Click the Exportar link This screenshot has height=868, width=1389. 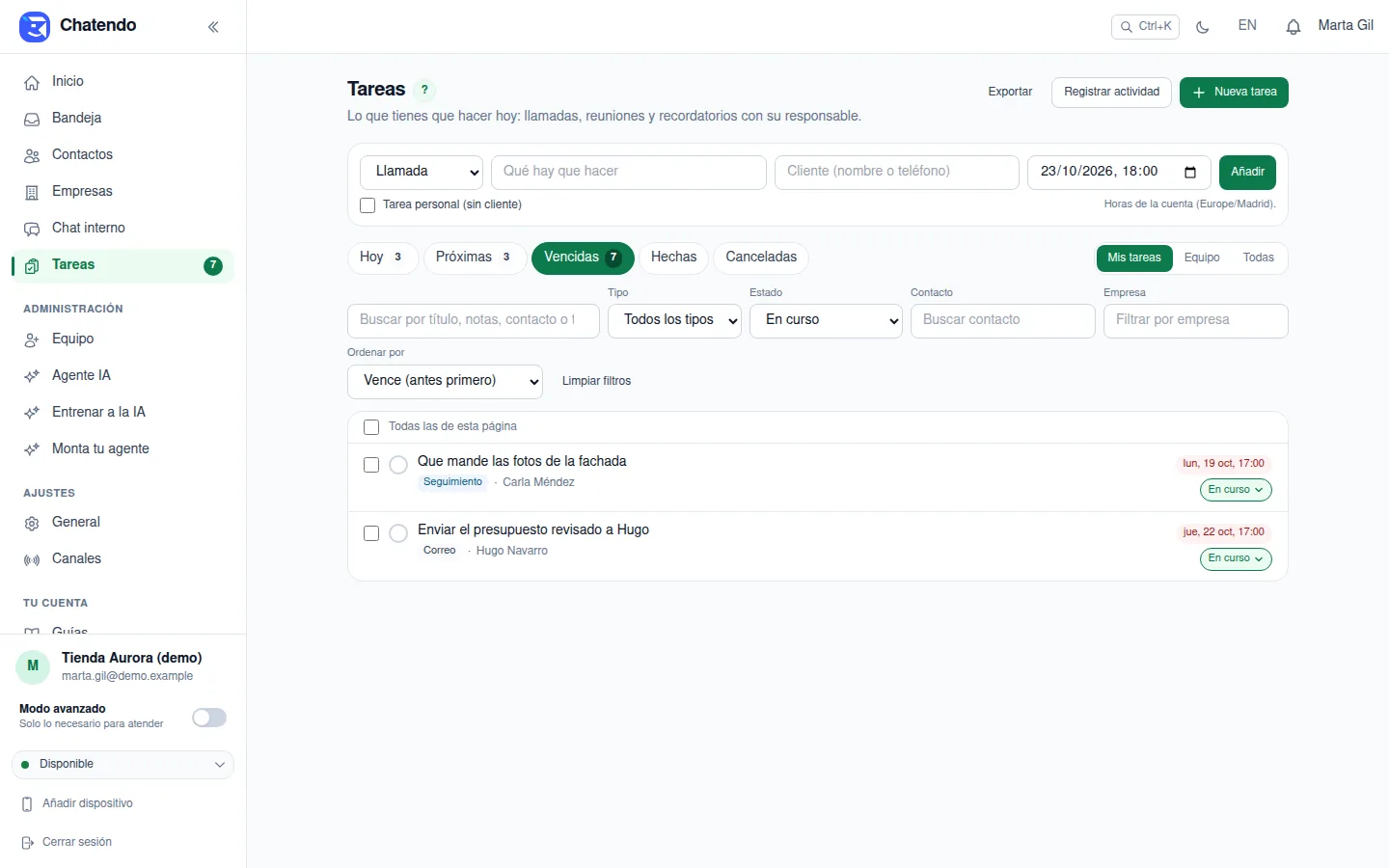pyautogui.click(x=1010, y=93)
